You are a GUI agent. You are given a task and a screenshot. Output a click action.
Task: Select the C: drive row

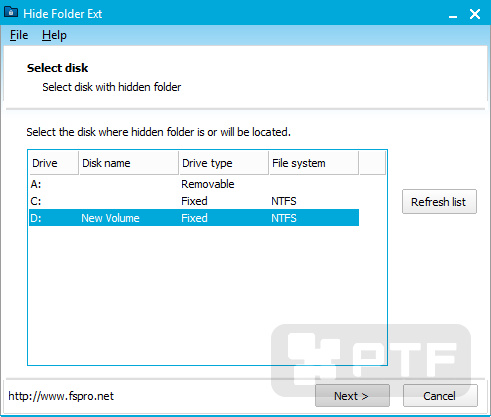(194, 201)
